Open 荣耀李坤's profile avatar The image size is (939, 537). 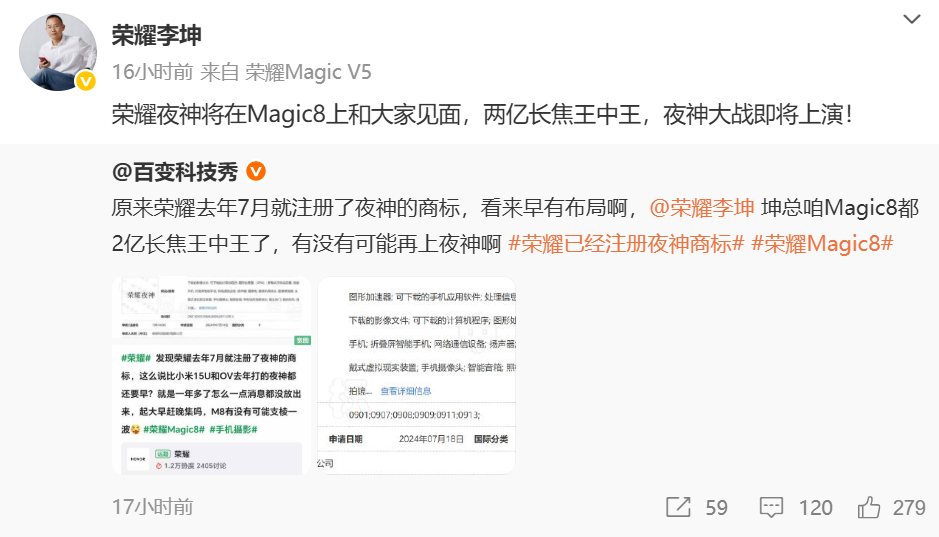click(58, 52)
